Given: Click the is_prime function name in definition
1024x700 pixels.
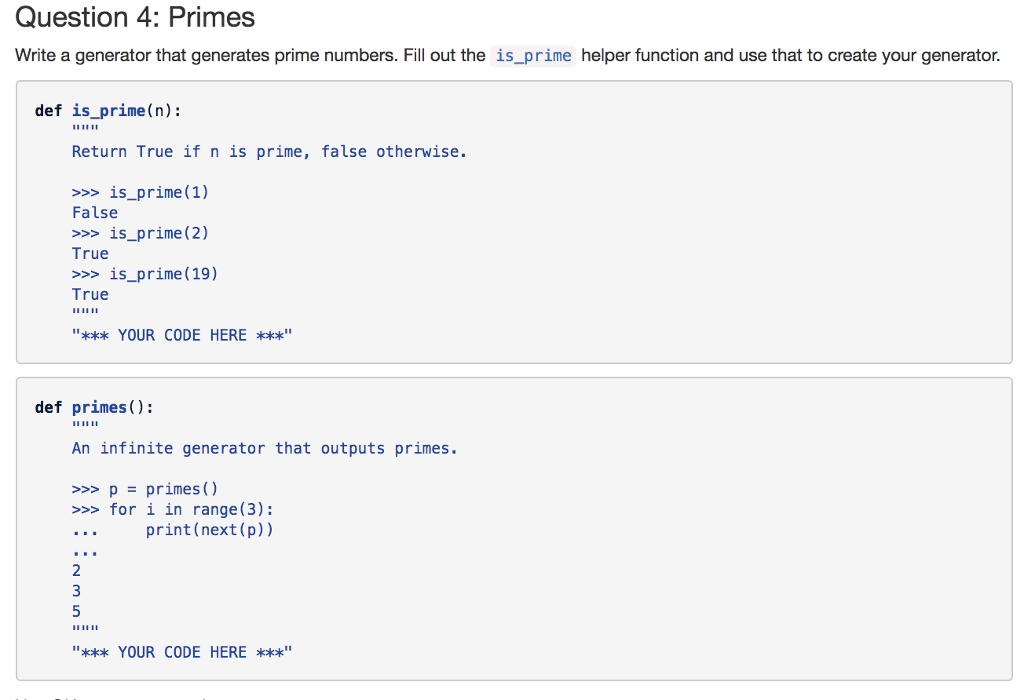Looking at the screenshot, I should (x=108, y=111).
